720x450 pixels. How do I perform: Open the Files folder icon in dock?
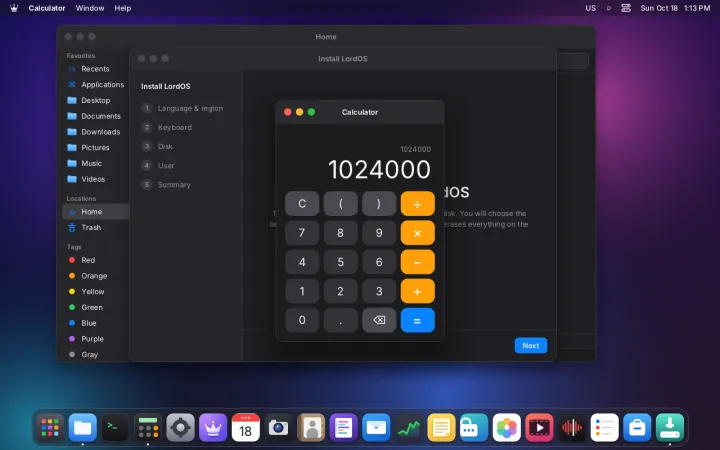point(83,428)
